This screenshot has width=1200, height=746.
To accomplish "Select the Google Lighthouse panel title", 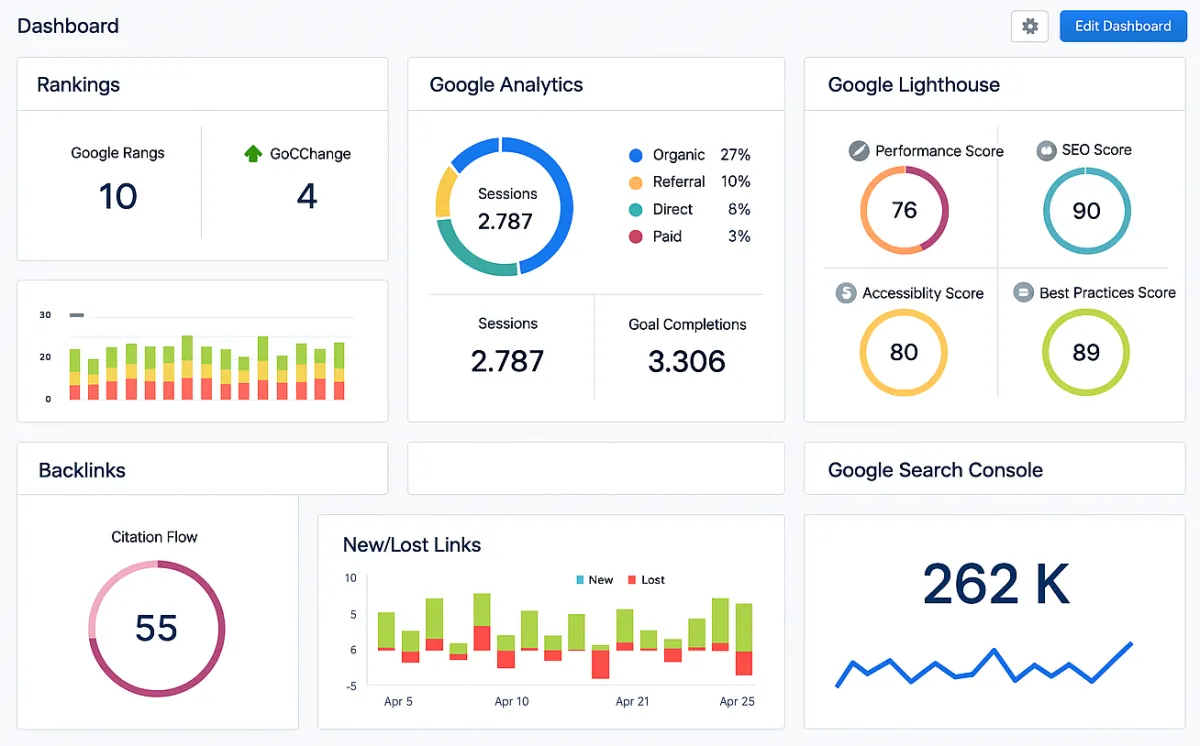I will (x=914, y=85).
